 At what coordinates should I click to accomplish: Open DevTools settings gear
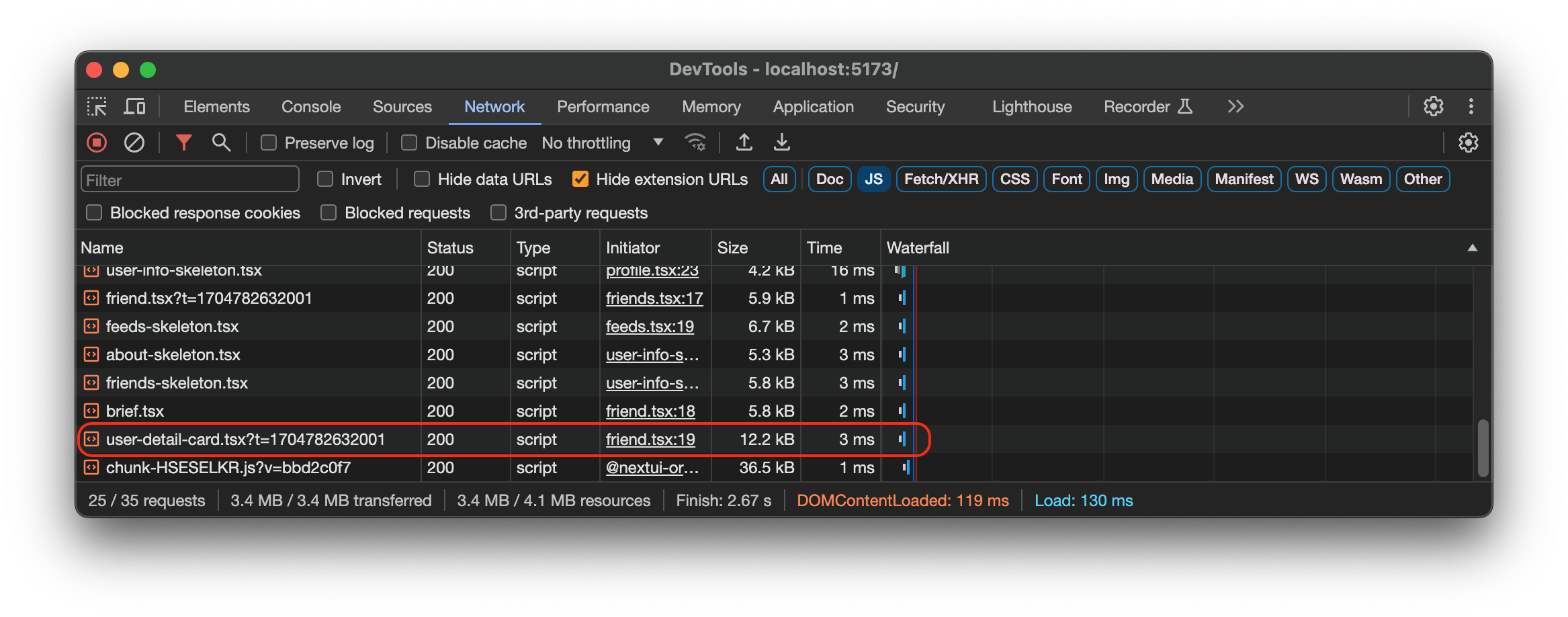pos(1434,106)
